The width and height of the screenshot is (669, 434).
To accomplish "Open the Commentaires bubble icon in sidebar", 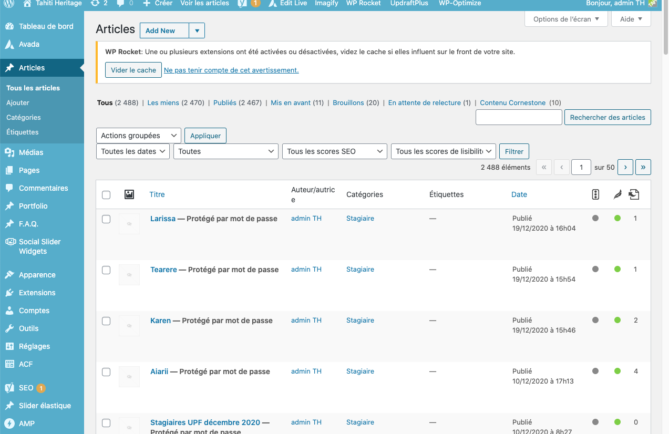I will pyautogui.click(x=9, y=188).
